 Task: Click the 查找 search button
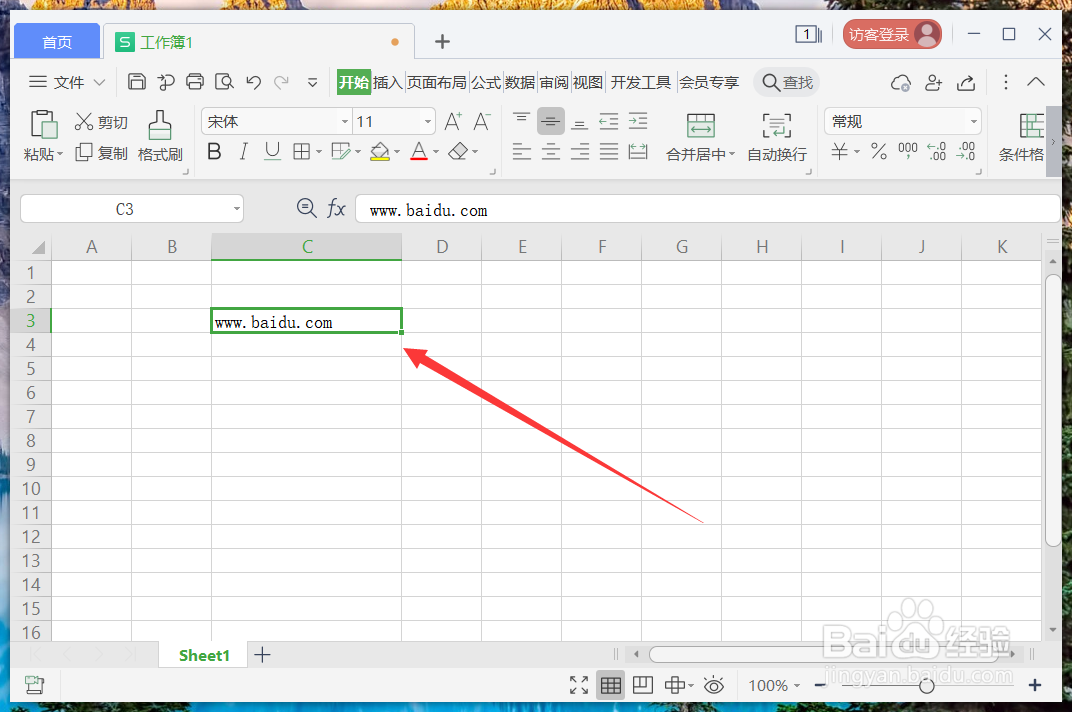point(787,82)
